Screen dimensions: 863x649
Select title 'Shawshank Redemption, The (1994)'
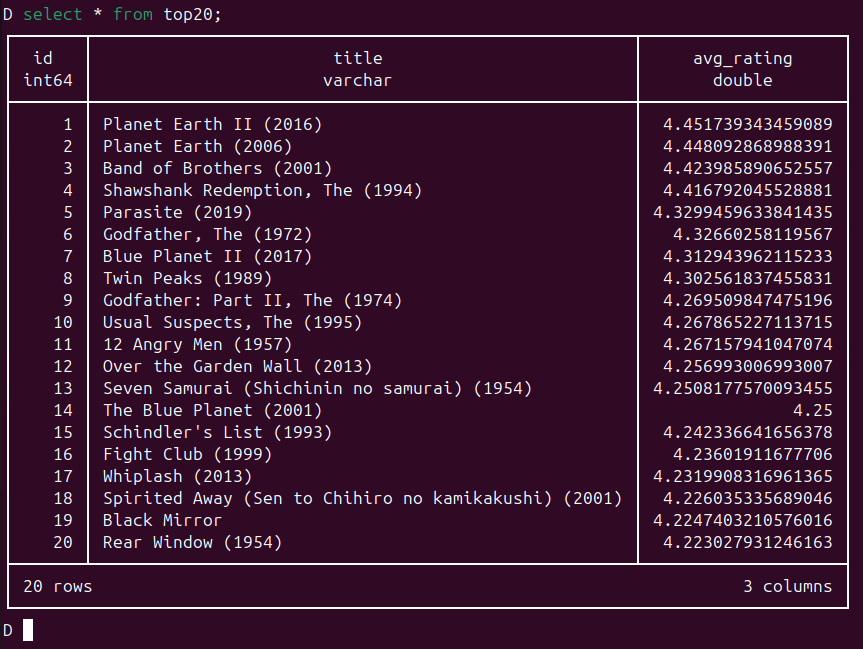point(263,190)
